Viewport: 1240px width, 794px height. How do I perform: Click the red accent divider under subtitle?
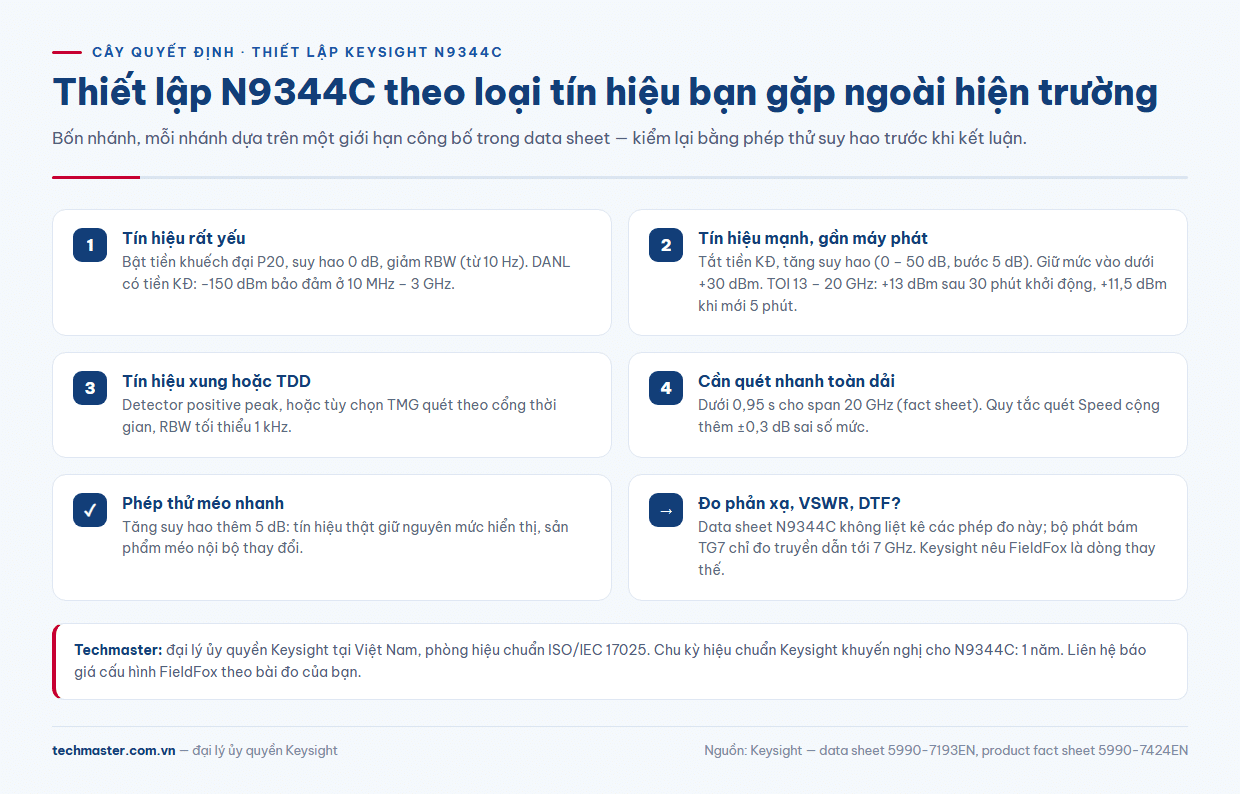pyautogui.click(x=96, y=177)
